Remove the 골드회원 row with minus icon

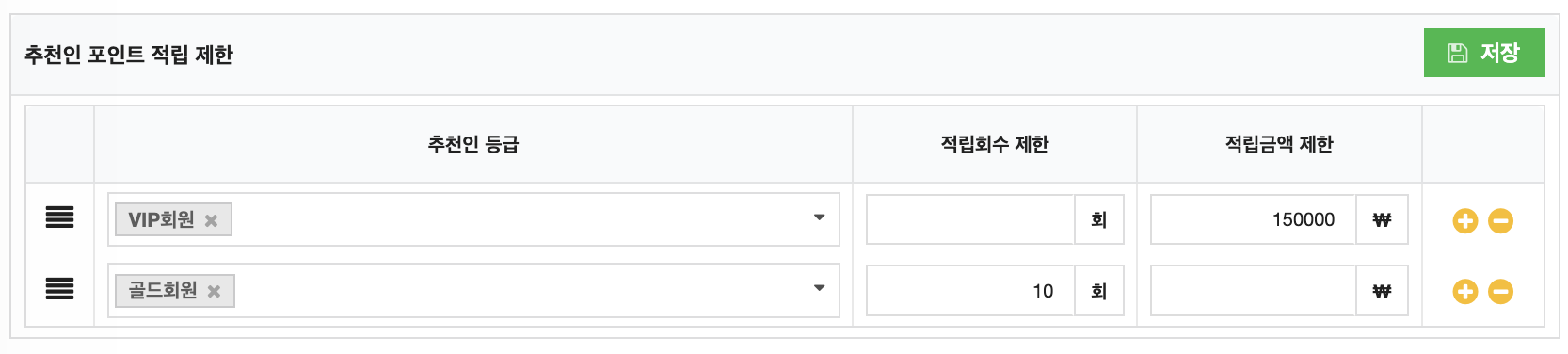(x=1501, y=292)
